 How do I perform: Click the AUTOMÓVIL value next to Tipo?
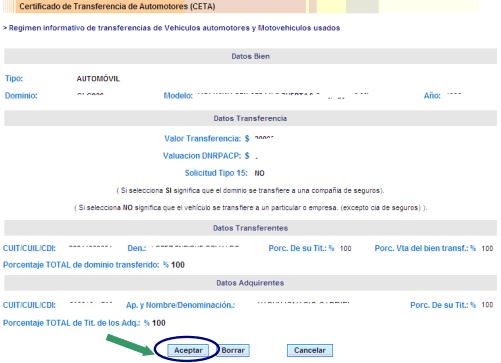[x=98, y=79]
